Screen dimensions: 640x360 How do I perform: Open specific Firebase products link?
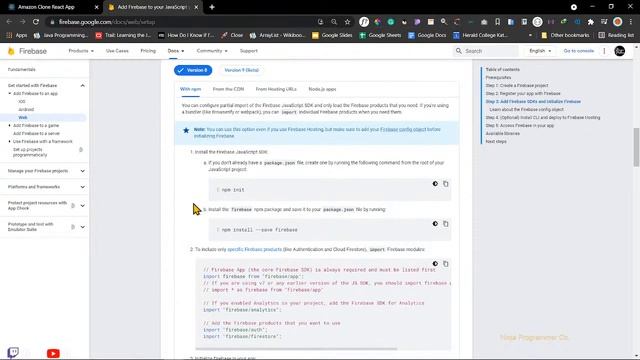254,249
